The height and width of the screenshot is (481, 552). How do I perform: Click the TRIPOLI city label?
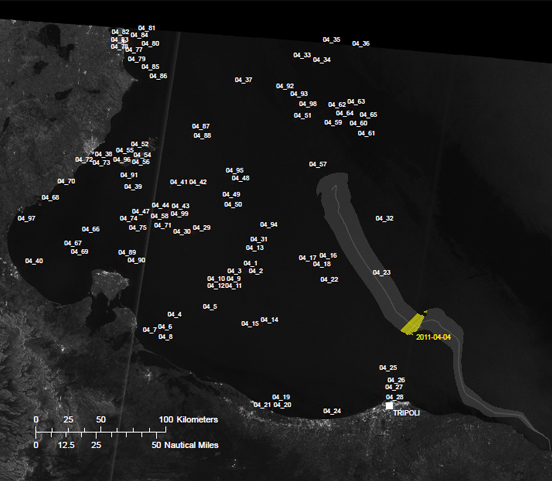406,413
